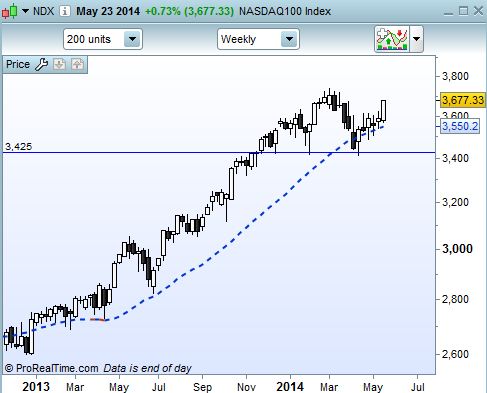Viewport: 487px width, 393px height.
Task: Click the indicators and trading systems icon
Action: coord(392,39)
